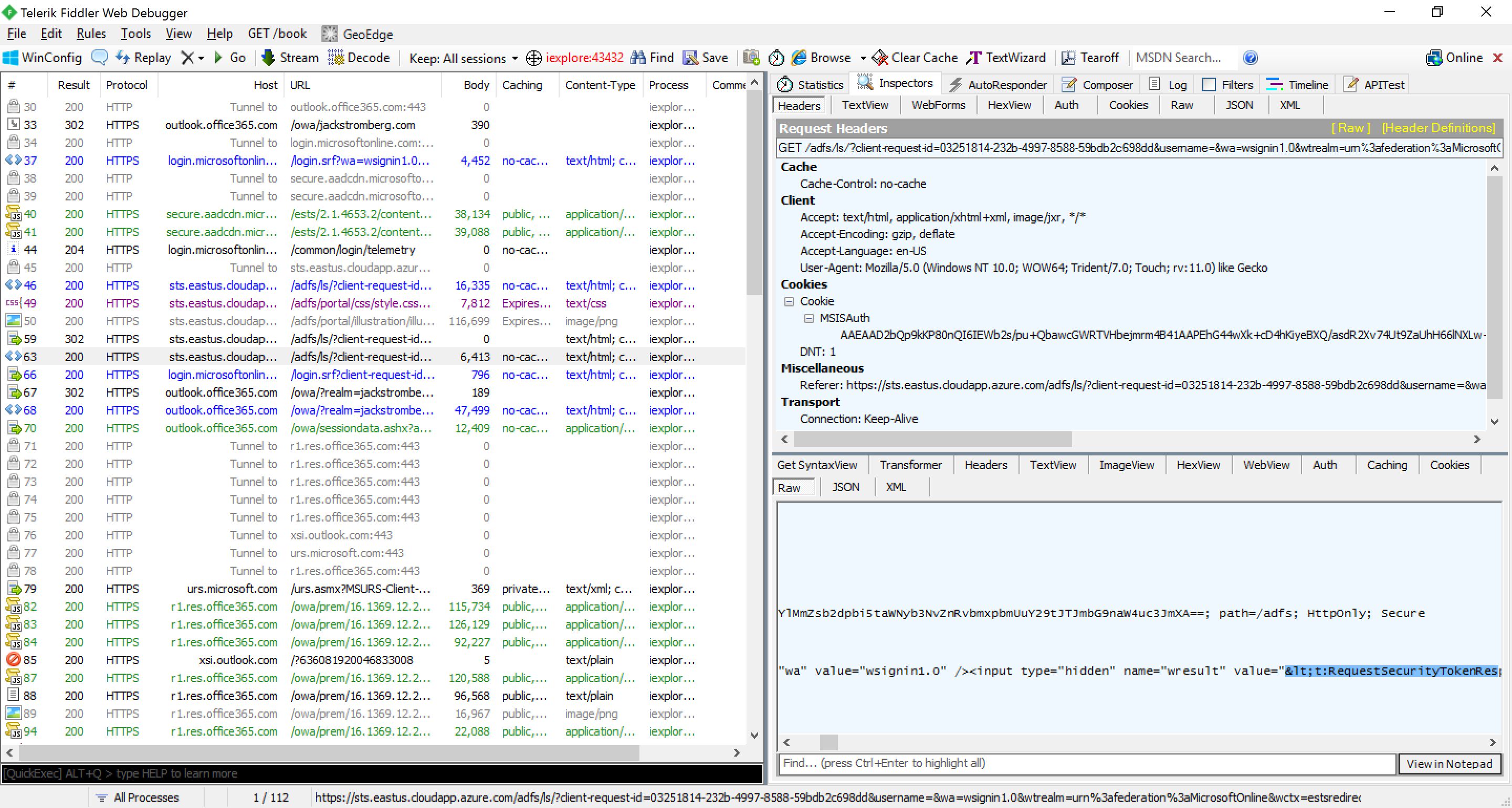
Task: Click the Header Definitions link
Action: [1438, 128]
